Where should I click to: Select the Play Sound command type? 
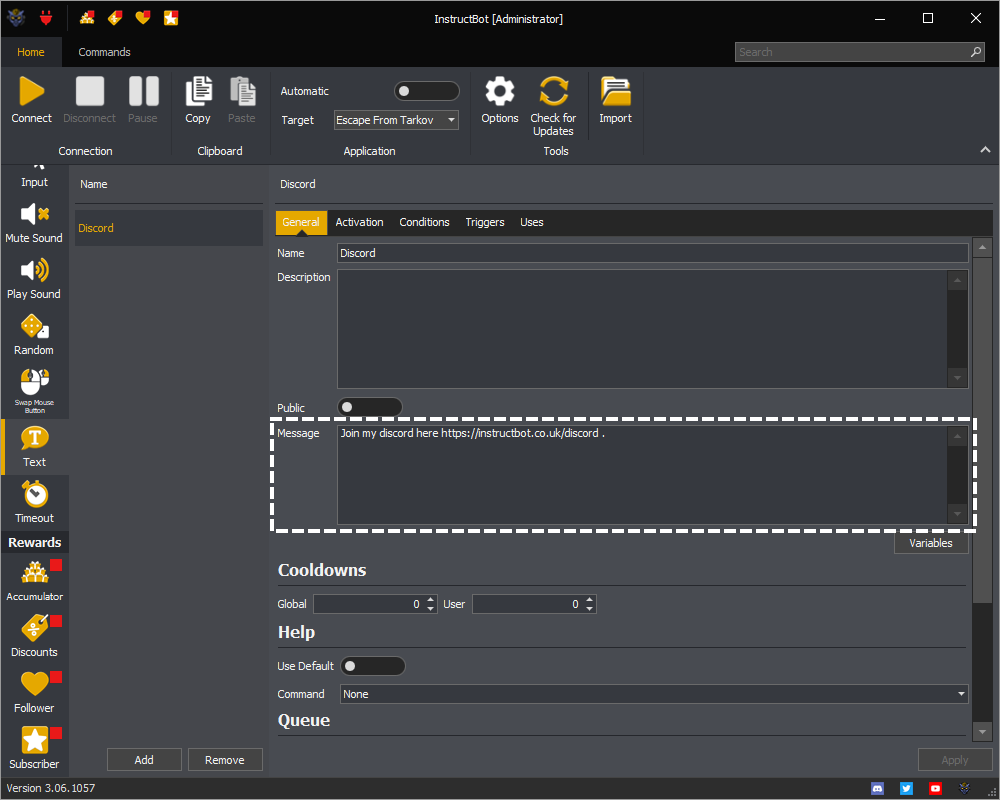click(x=34, y=279)
